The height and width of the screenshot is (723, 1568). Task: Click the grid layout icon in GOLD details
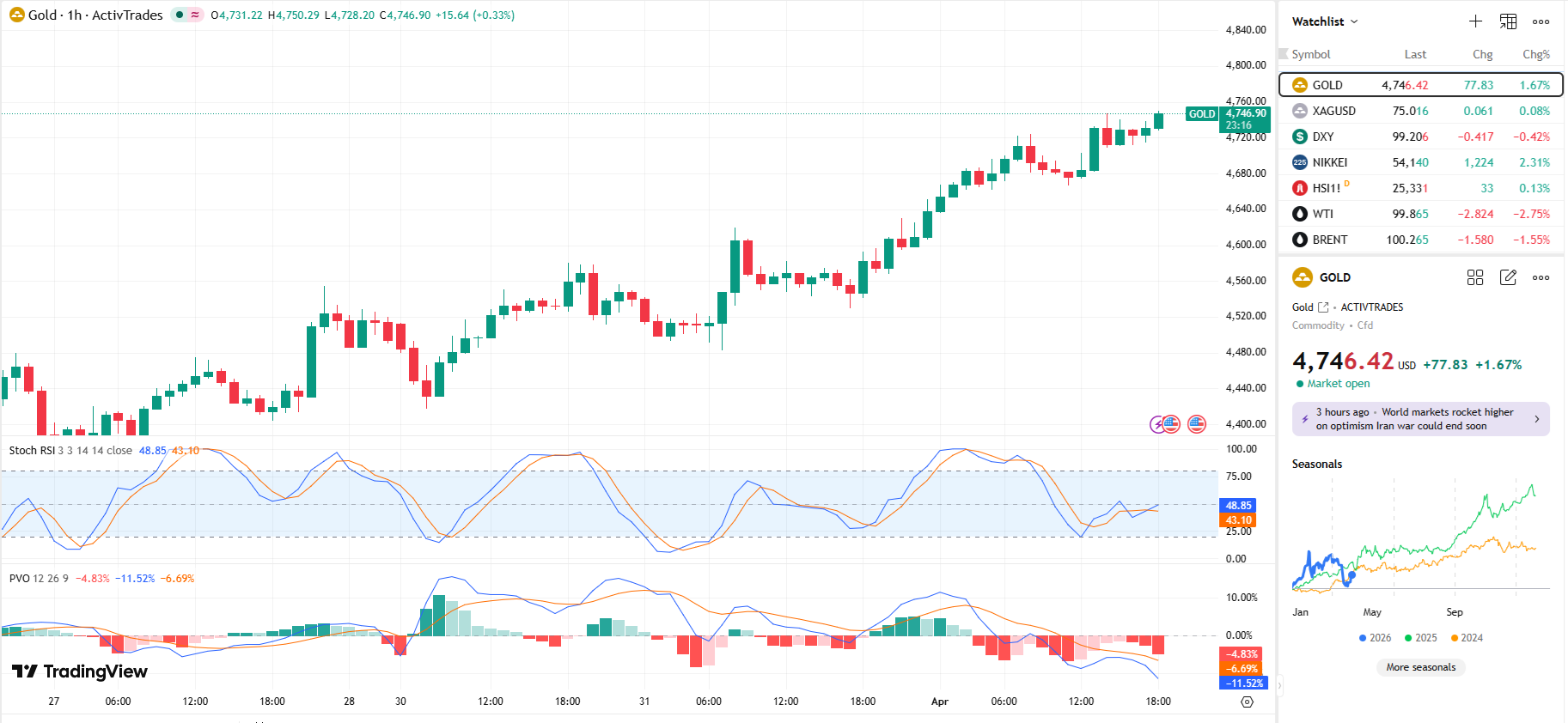pyautogui.click(x=1475, y=277)
